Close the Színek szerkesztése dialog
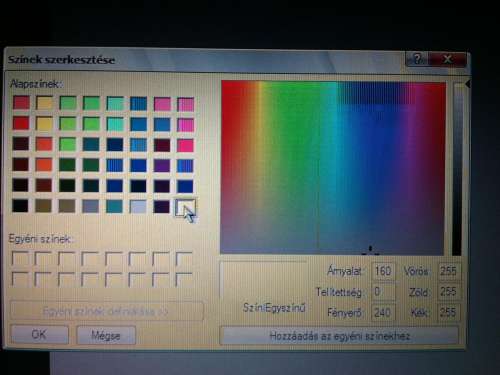The image size is (500, 375). (447, 60)
